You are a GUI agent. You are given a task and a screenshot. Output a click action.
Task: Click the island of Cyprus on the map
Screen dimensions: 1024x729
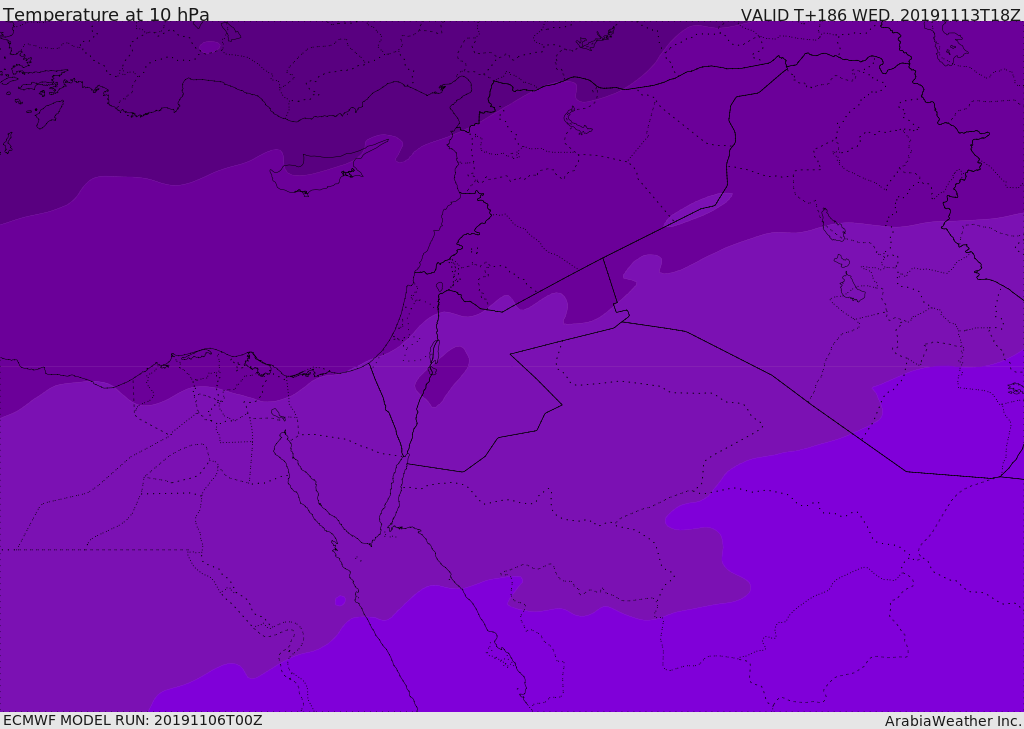coord(323,171)
